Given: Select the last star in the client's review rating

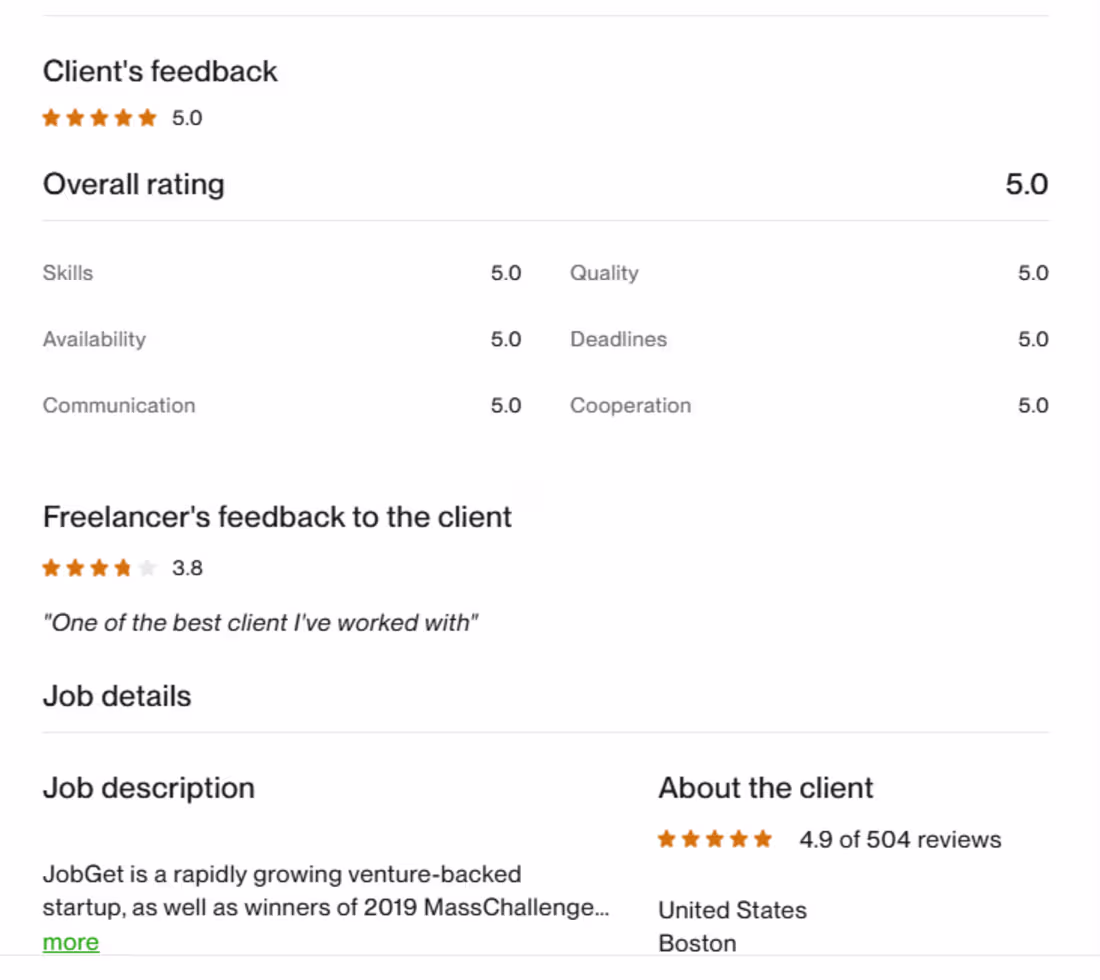Looking at the screenshot, I should click(764, 839).
